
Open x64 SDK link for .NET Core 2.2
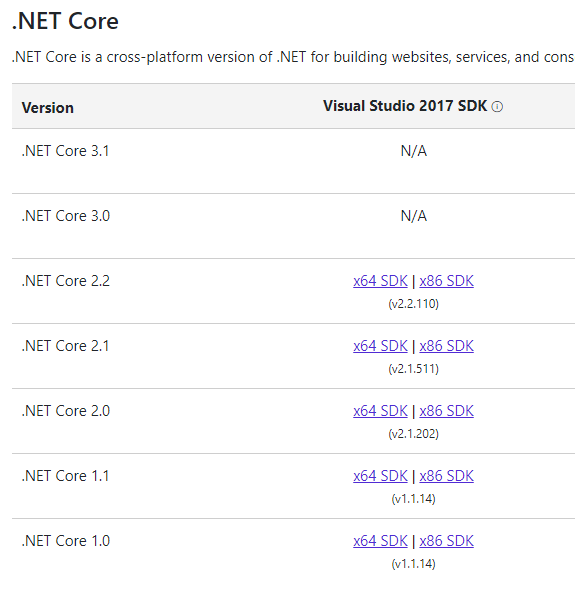pyautogui.click(x=380, y=281)
